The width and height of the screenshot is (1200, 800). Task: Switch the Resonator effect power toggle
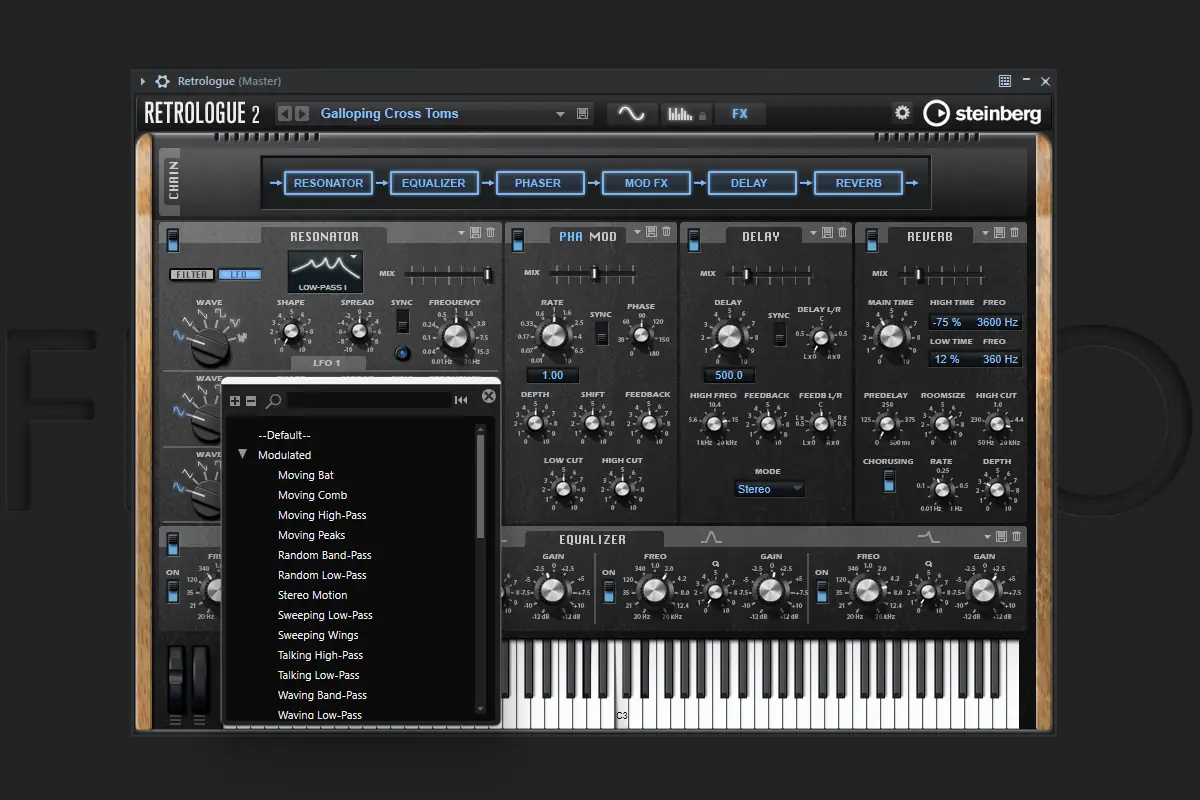coord(173,240)
